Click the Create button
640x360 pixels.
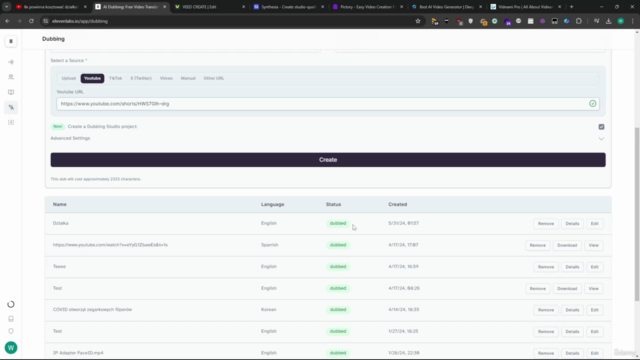pos(328,160)
